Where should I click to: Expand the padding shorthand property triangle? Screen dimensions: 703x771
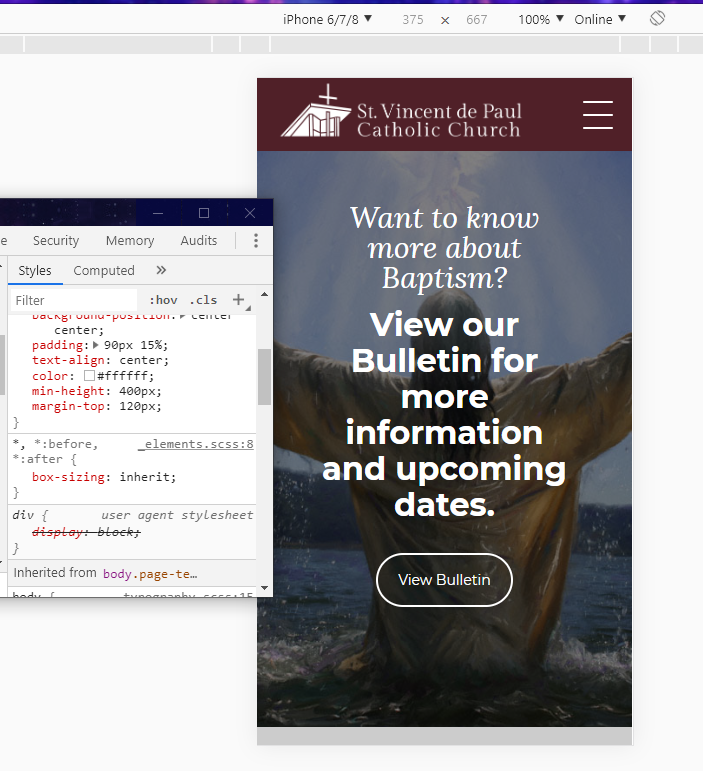[96, 345]
